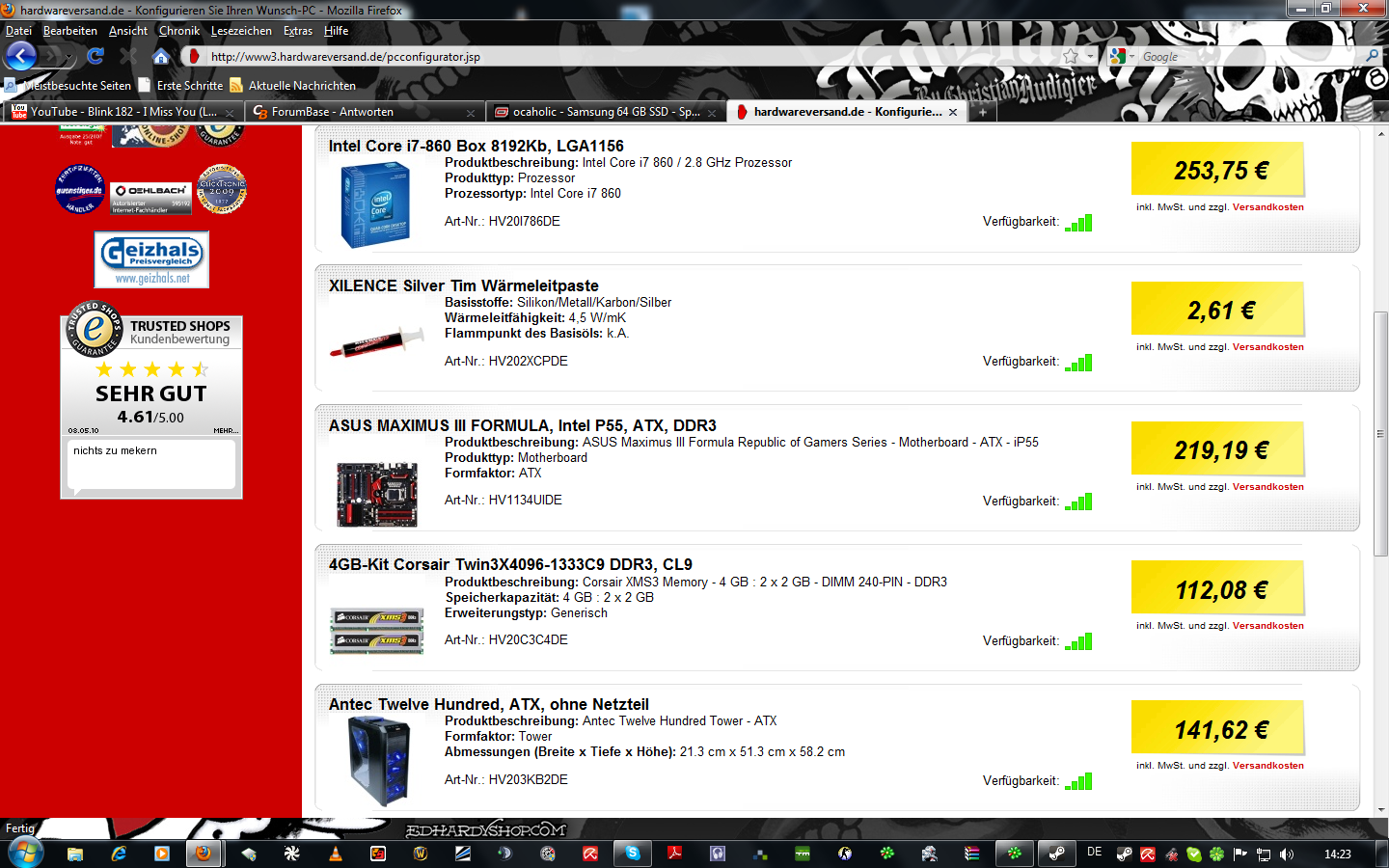Click the MEHR... link in Trusted Shops box
Viewport: 1389px width, 868px height.
coord(226,430)
